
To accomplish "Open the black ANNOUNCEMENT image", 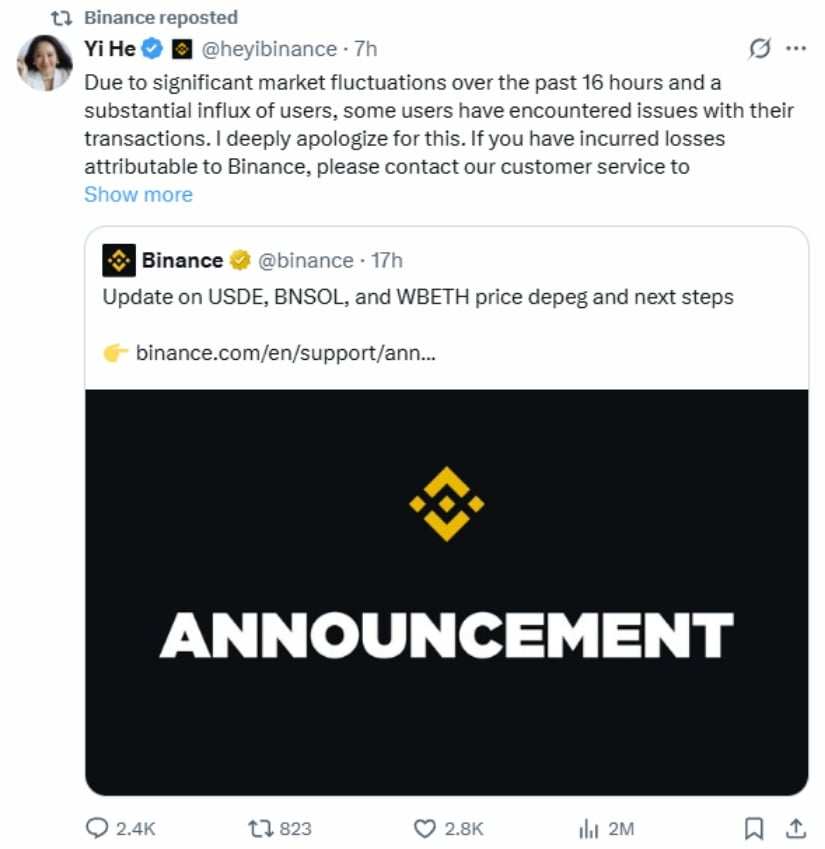I will (x=446, y=592).
